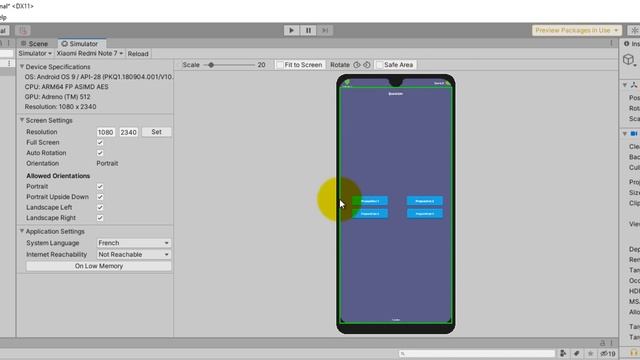Image resolution: width=640 pixels, height=360 pixels.
Task: Toggle the Auto Rotation checkbox
Action: 100,153
